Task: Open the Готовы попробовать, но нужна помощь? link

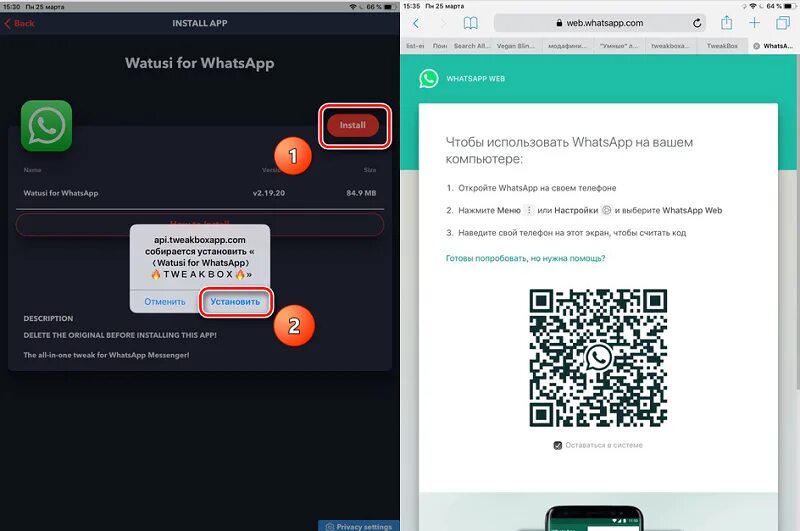Action: click(526, 258)
